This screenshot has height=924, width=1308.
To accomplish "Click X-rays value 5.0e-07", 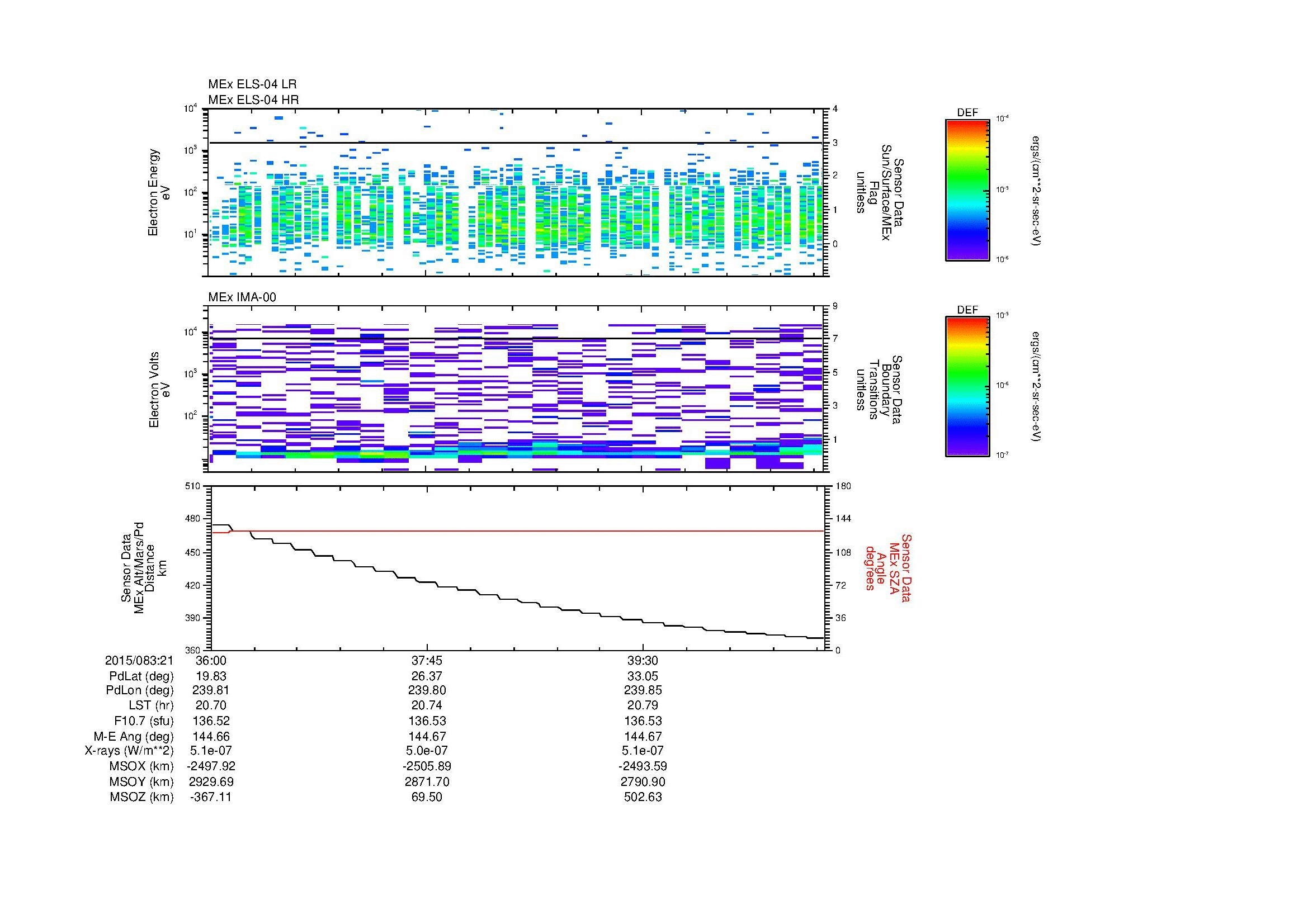I will click(x=427, y=751).
